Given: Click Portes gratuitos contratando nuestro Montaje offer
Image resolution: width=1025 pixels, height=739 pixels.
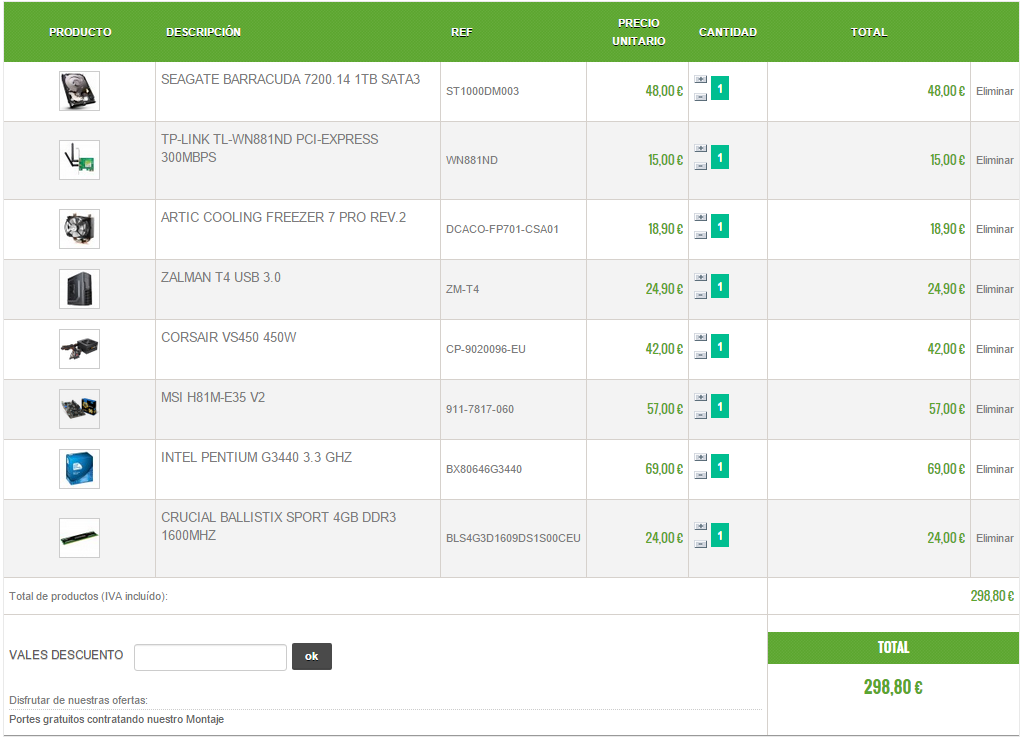Looking at the screenshot, I should (x=116, y=719).
